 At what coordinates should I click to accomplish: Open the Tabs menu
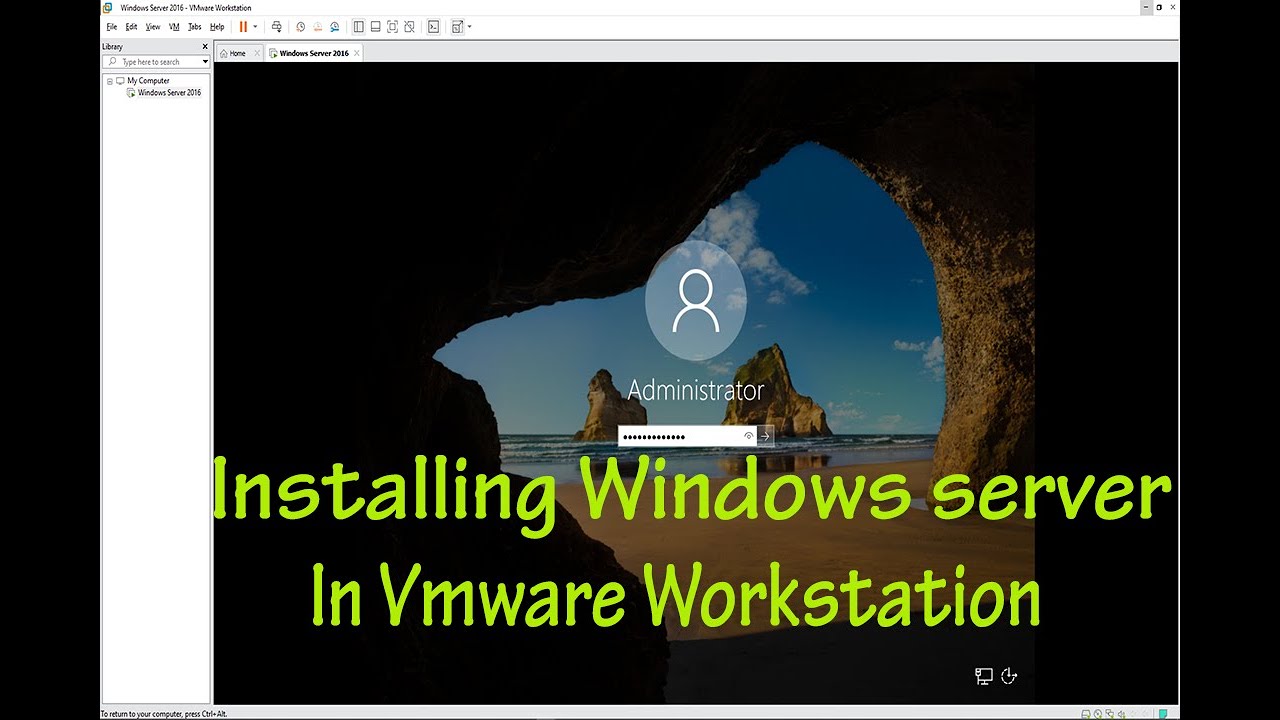(195, 27)
